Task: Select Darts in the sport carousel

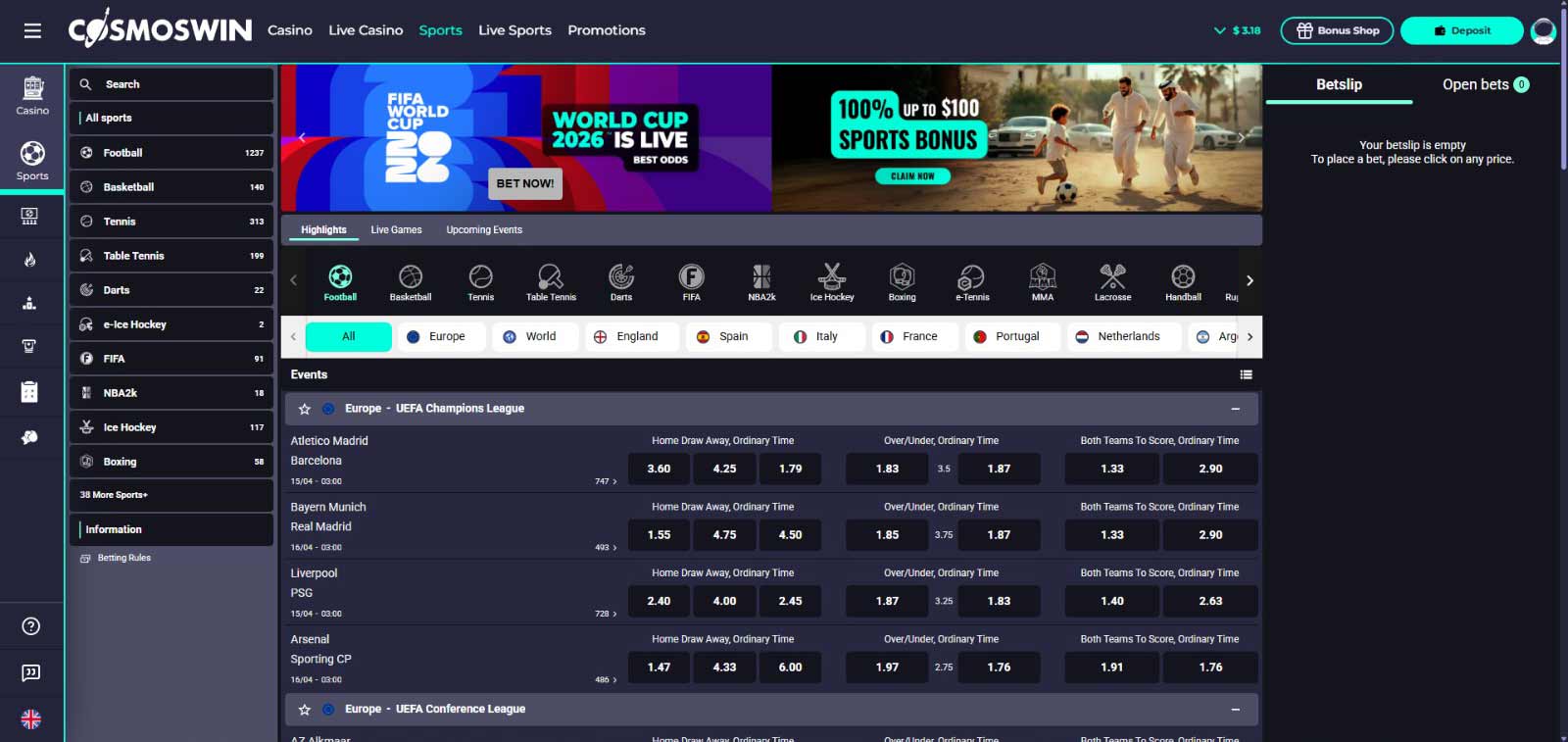Action: (x=621, y=282)
